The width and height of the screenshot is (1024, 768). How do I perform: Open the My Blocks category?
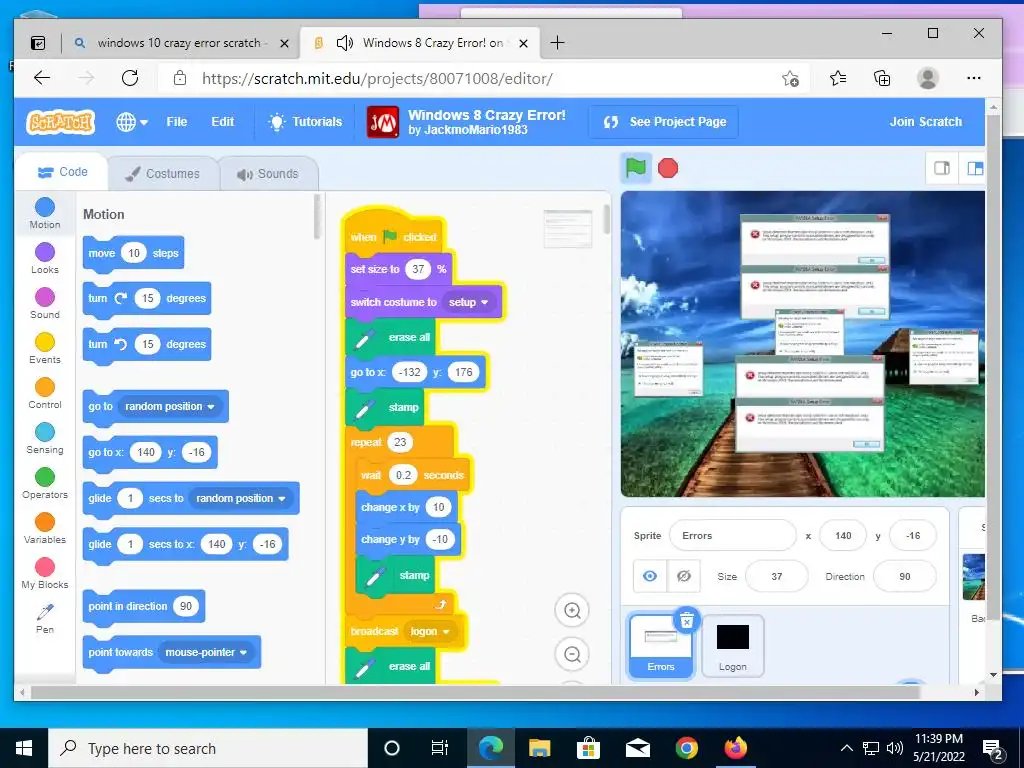coord(44,574)
